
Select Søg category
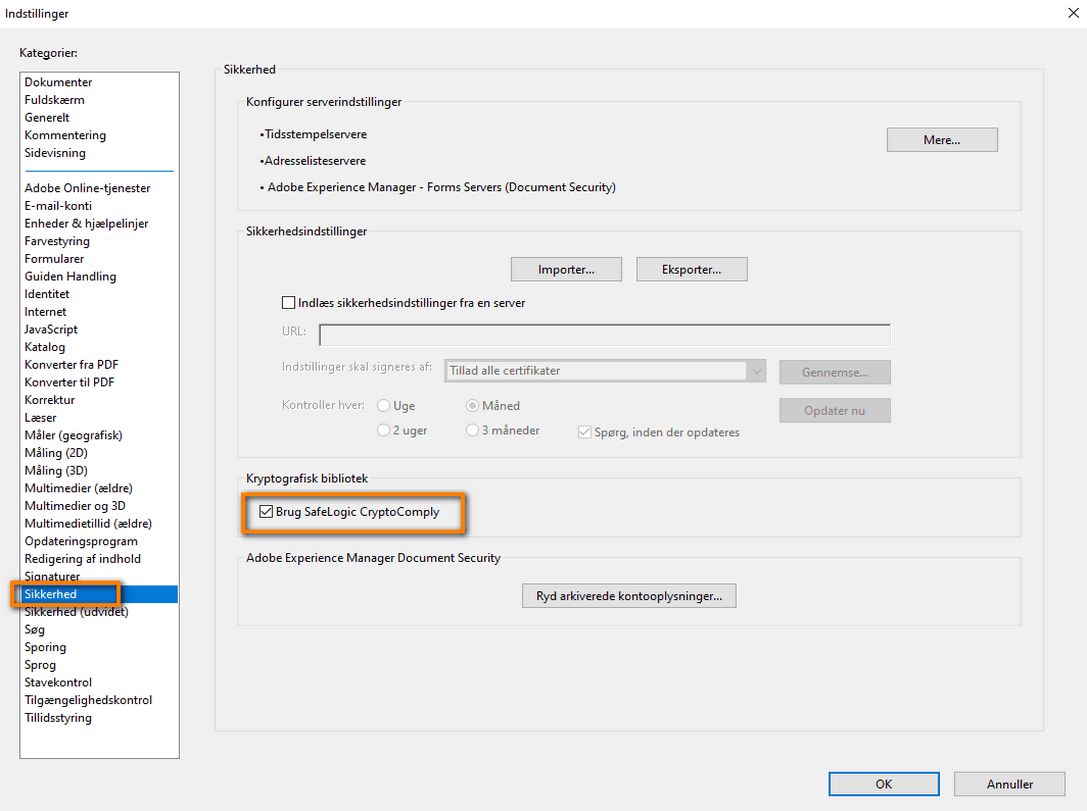35,629
